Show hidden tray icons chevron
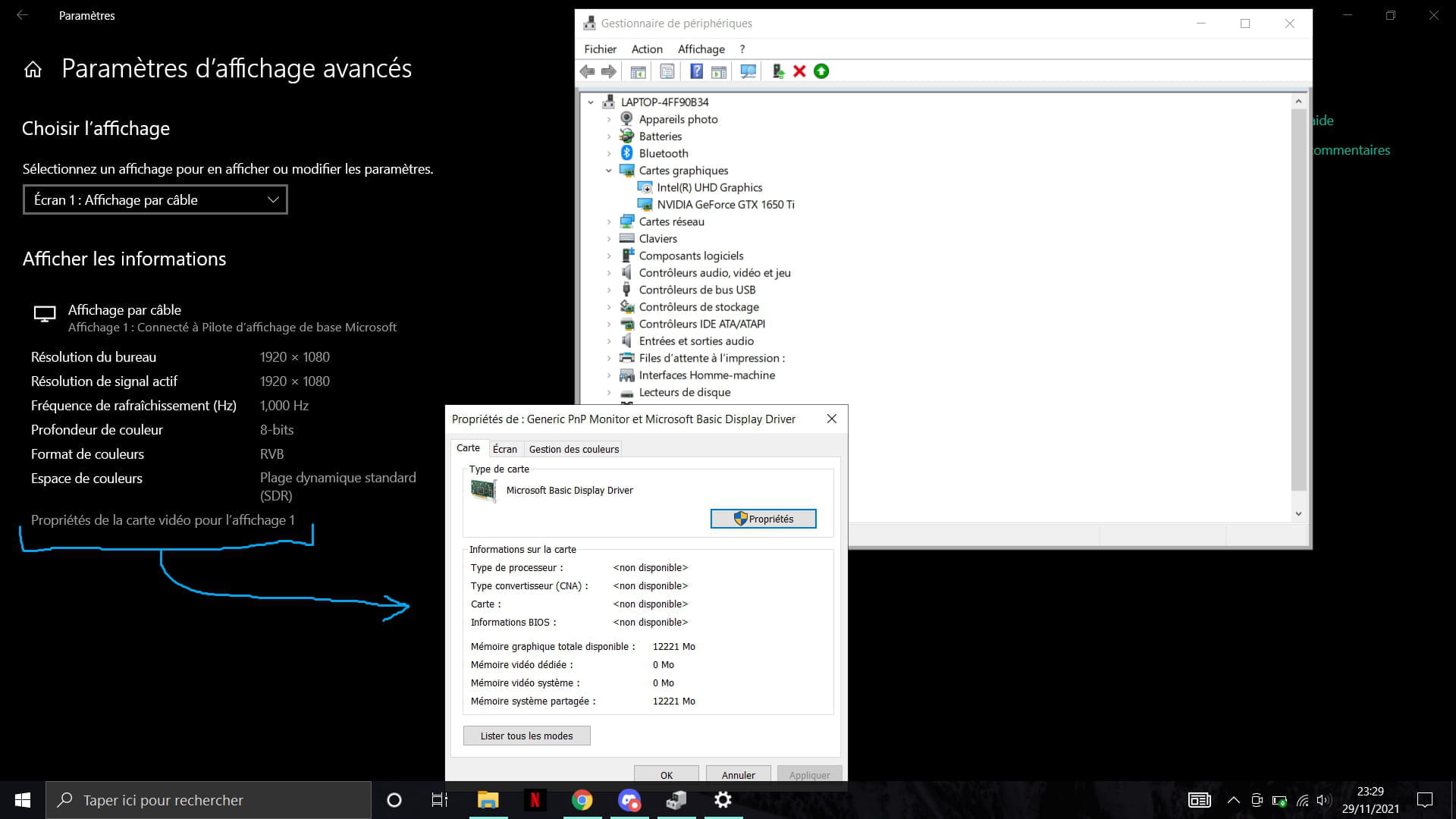The image size is (1456, 819). (1234, 800)
